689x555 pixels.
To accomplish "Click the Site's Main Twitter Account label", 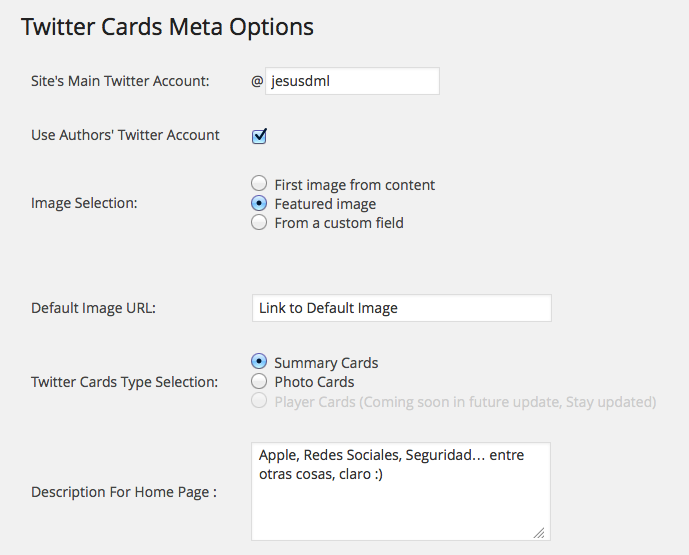I will (120, 81).
